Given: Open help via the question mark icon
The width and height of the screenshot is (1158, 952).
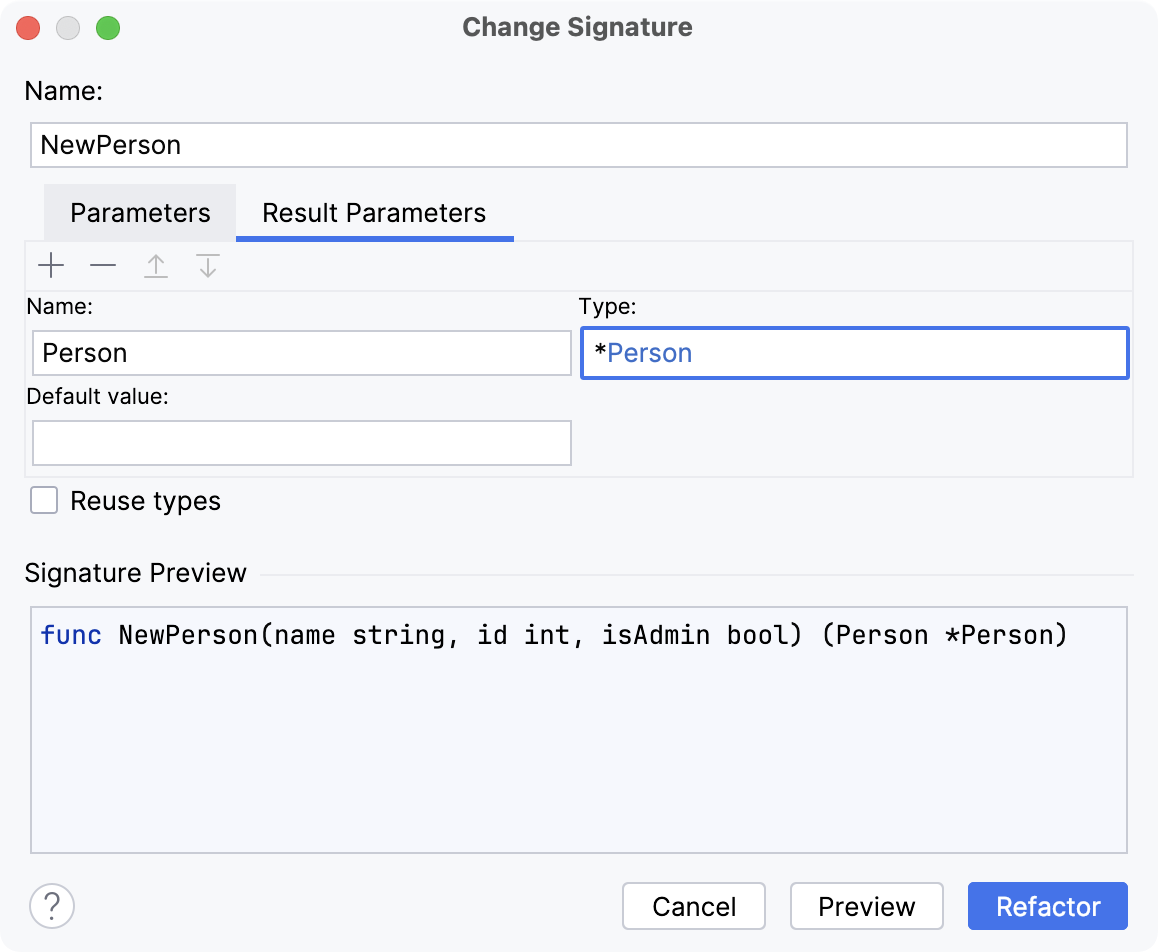Looking at the screenshot, I should pos(51,906).
